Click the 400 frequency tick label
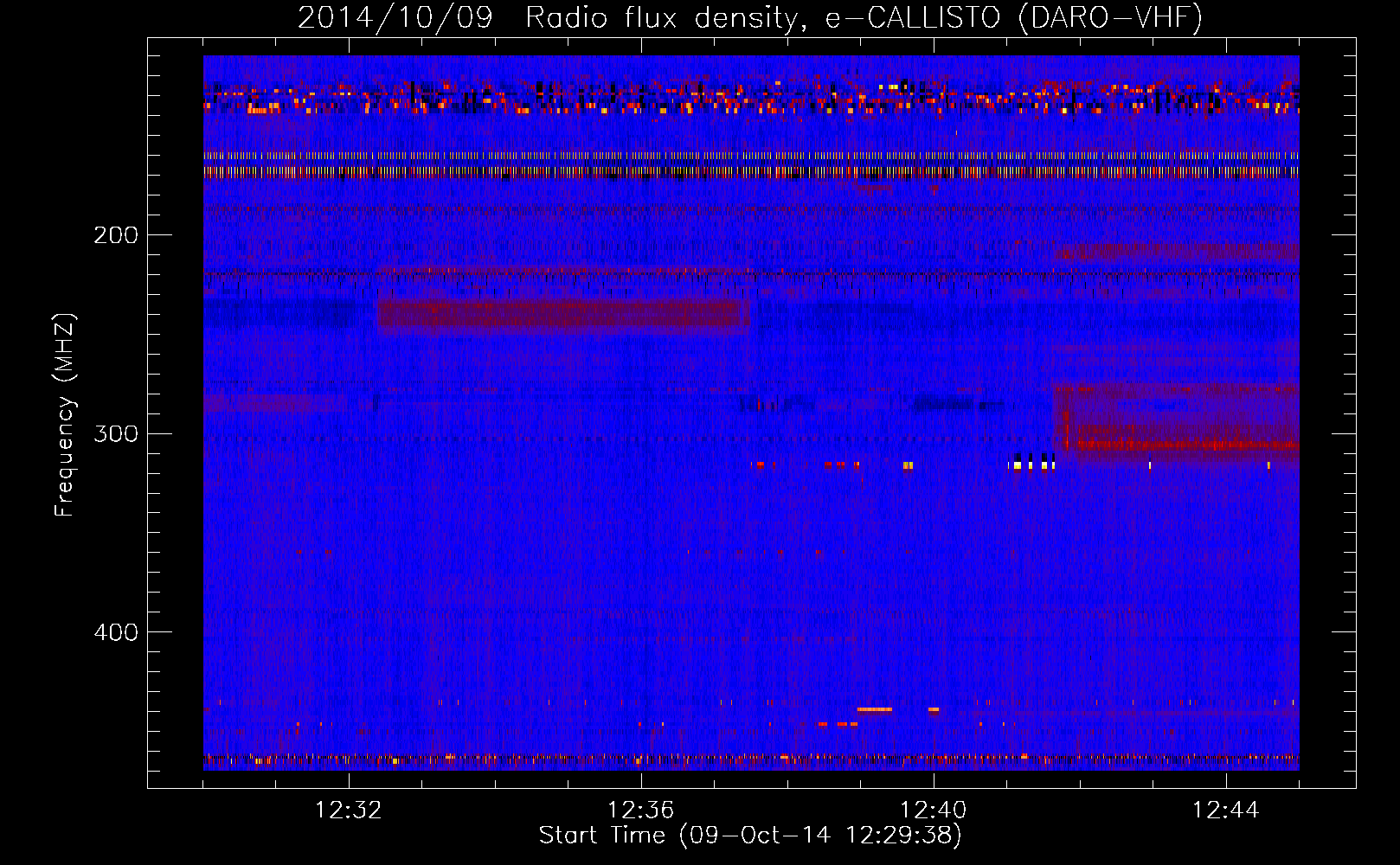This screenshot has height=865, width=1400. tap(116, 632)
